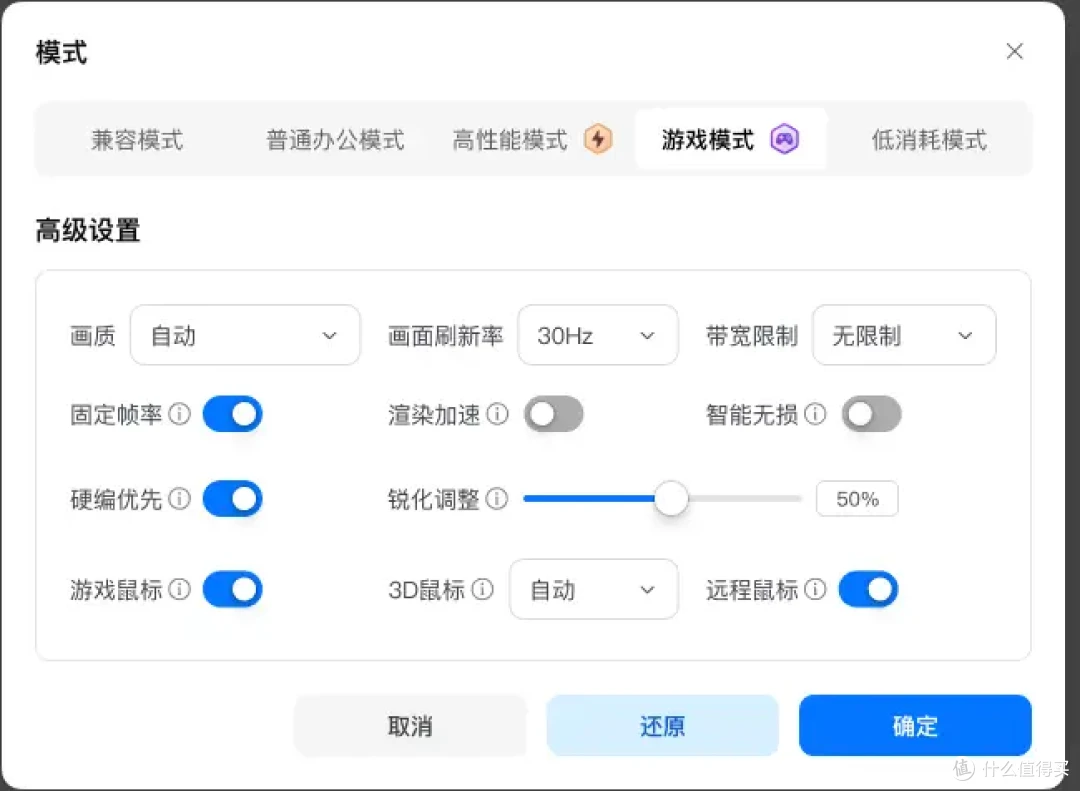Click the 锐化调整 slider handle
The image size is (1080, 791).
[x=671, y=498]
